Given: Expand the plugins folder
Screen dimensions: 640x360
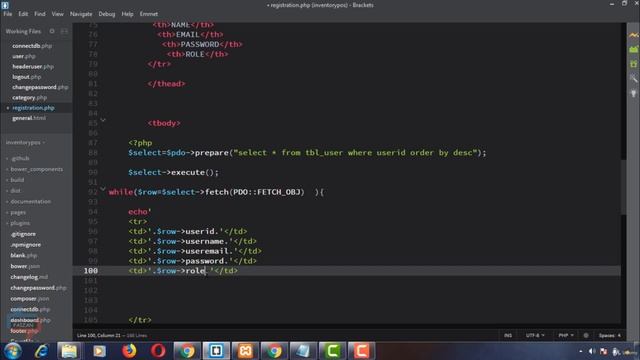Looking at the screenshot, I should [19, 223].
